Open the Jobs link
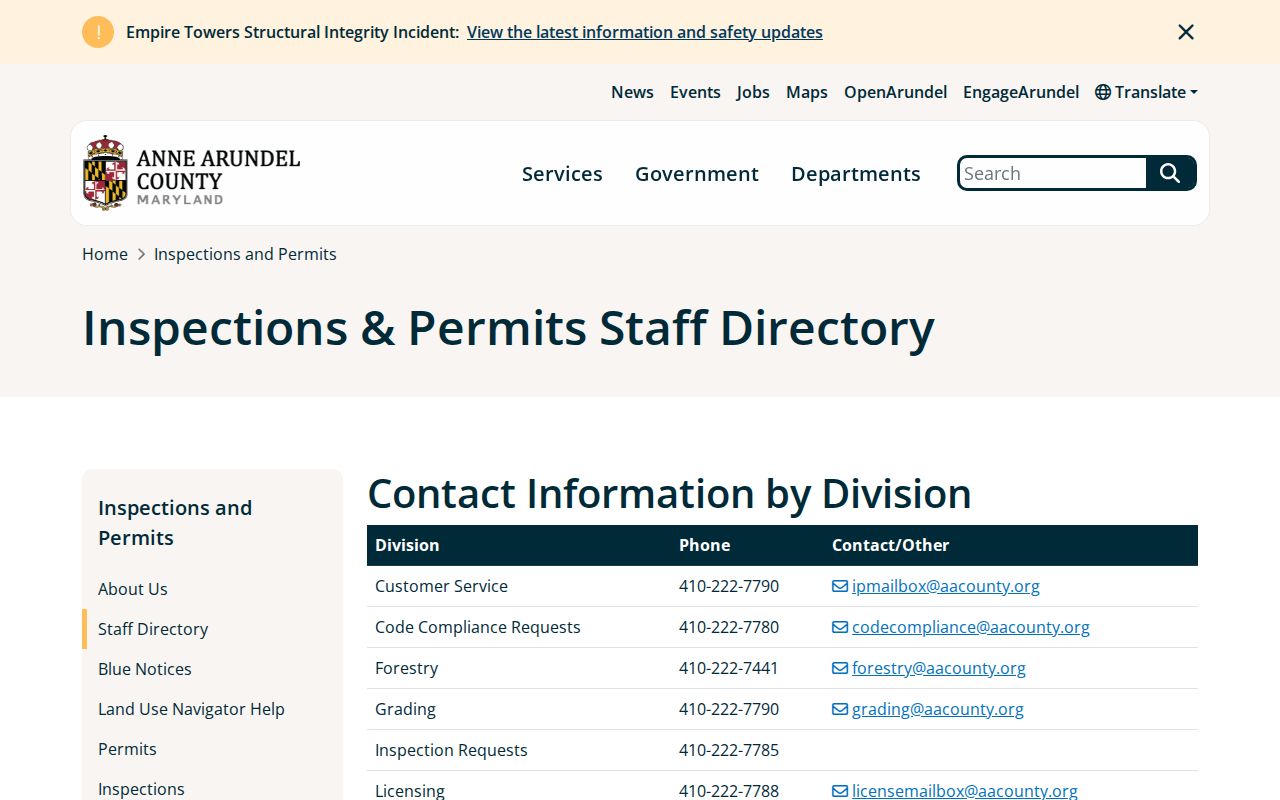This screenshot has width=1280, height=800. 753,92
